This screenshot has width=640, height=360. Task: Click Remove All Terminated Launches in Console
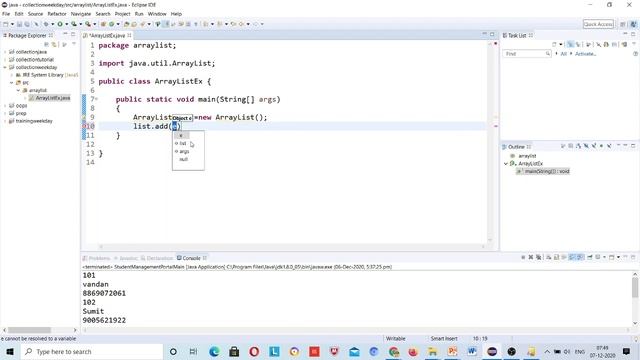pos(539,257)
